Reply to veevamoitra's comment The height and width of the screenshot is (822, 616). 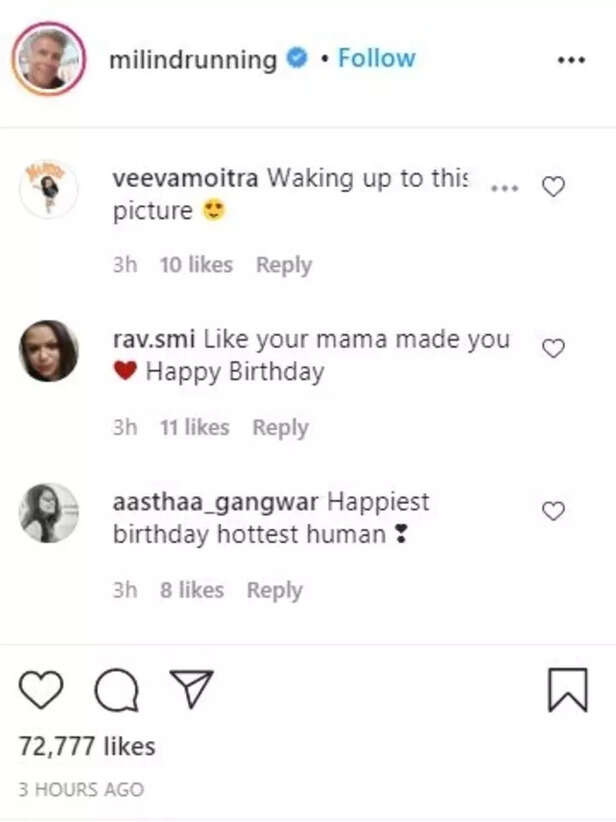click(x=284, y=265)
